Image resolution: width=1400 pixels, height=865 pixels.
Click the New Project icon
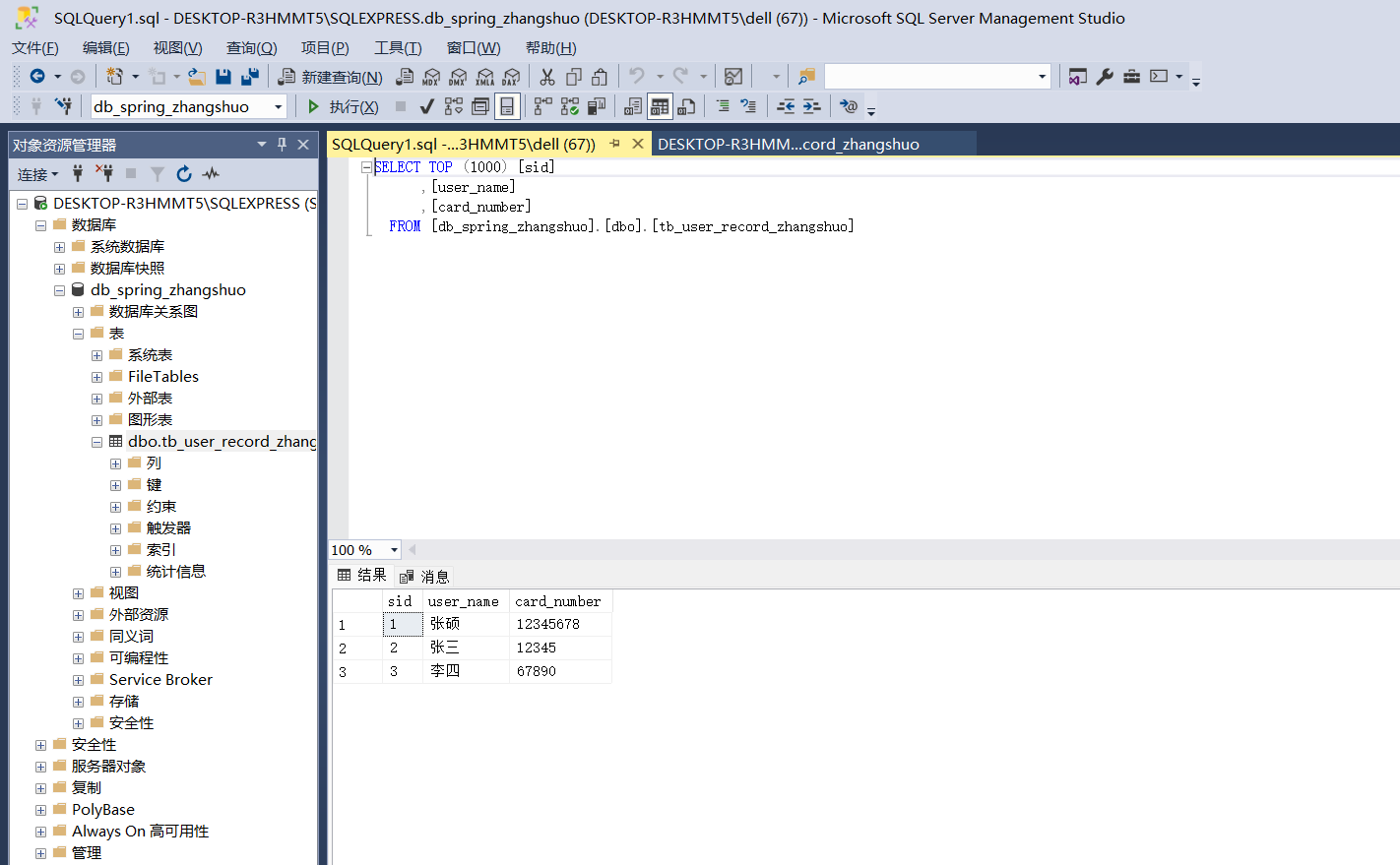pyautogui.click(x=114, y=77)
